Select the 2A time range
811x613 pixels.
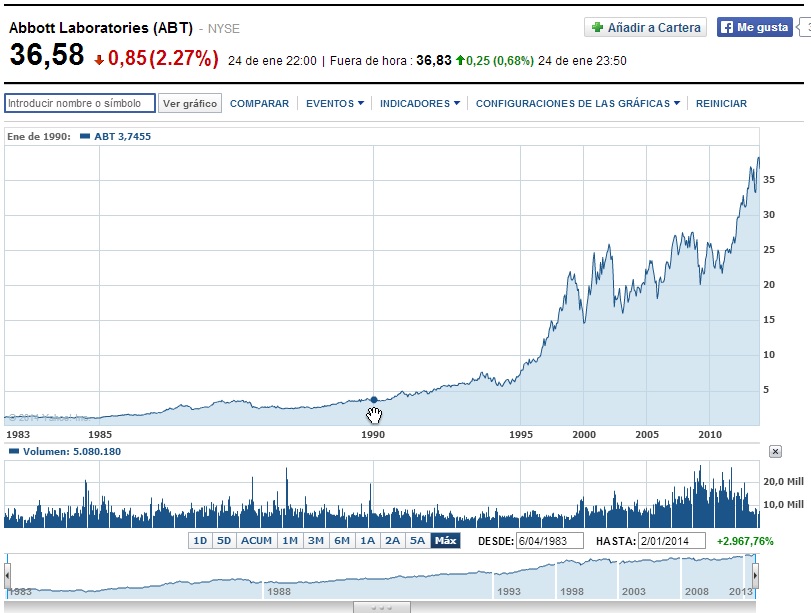coord(393,541)
